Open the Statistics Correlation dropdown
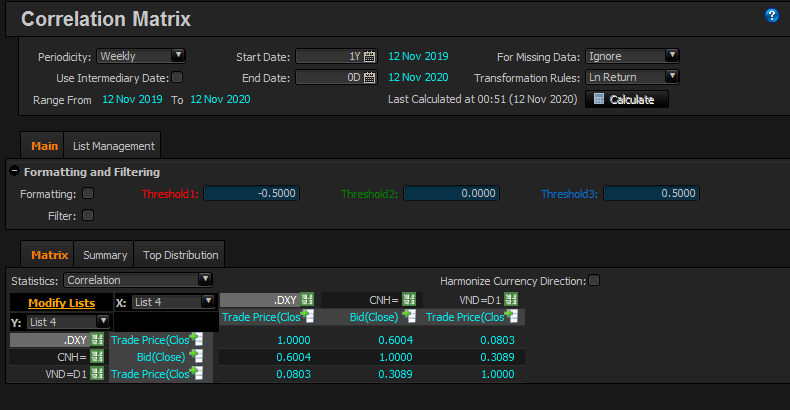Viewport: 790px width, 410px height. coord(139,281)
